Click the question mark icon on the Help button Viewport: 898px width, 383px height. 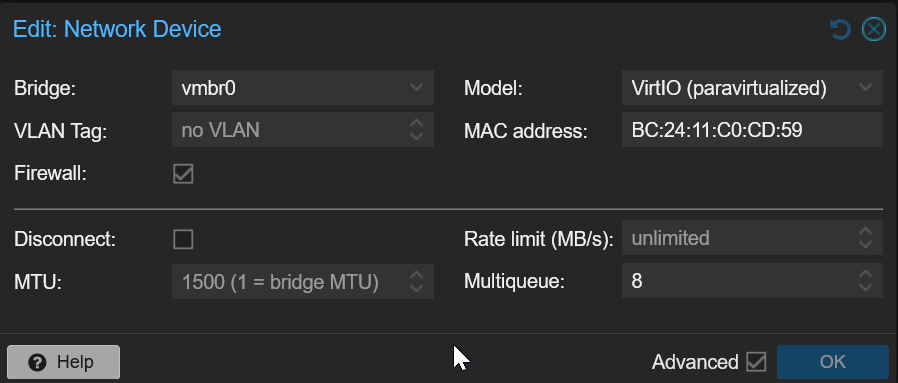coord(37,362)
